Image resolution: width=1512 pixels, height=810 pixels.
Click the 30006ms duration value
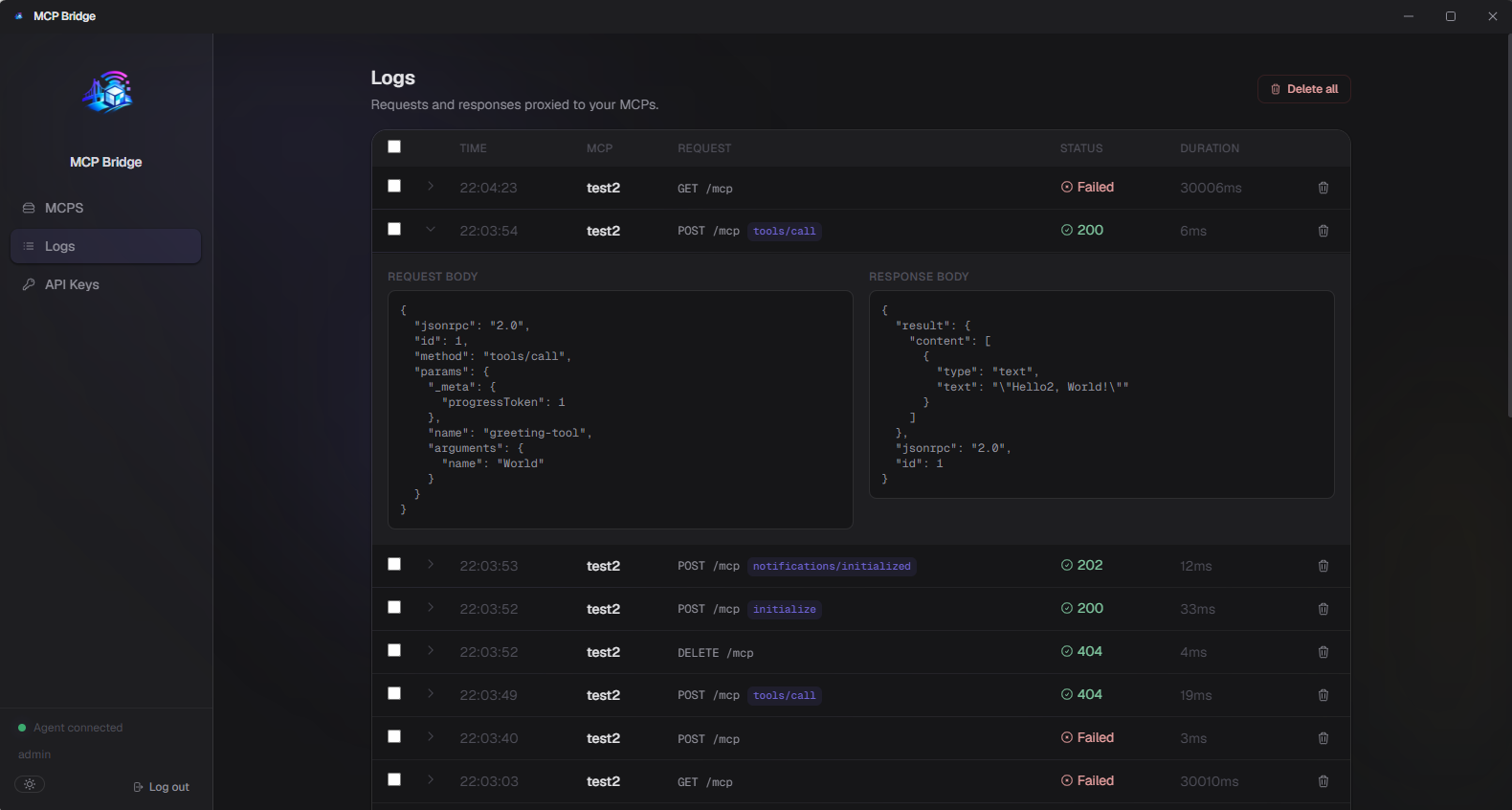pos(1211,188)
